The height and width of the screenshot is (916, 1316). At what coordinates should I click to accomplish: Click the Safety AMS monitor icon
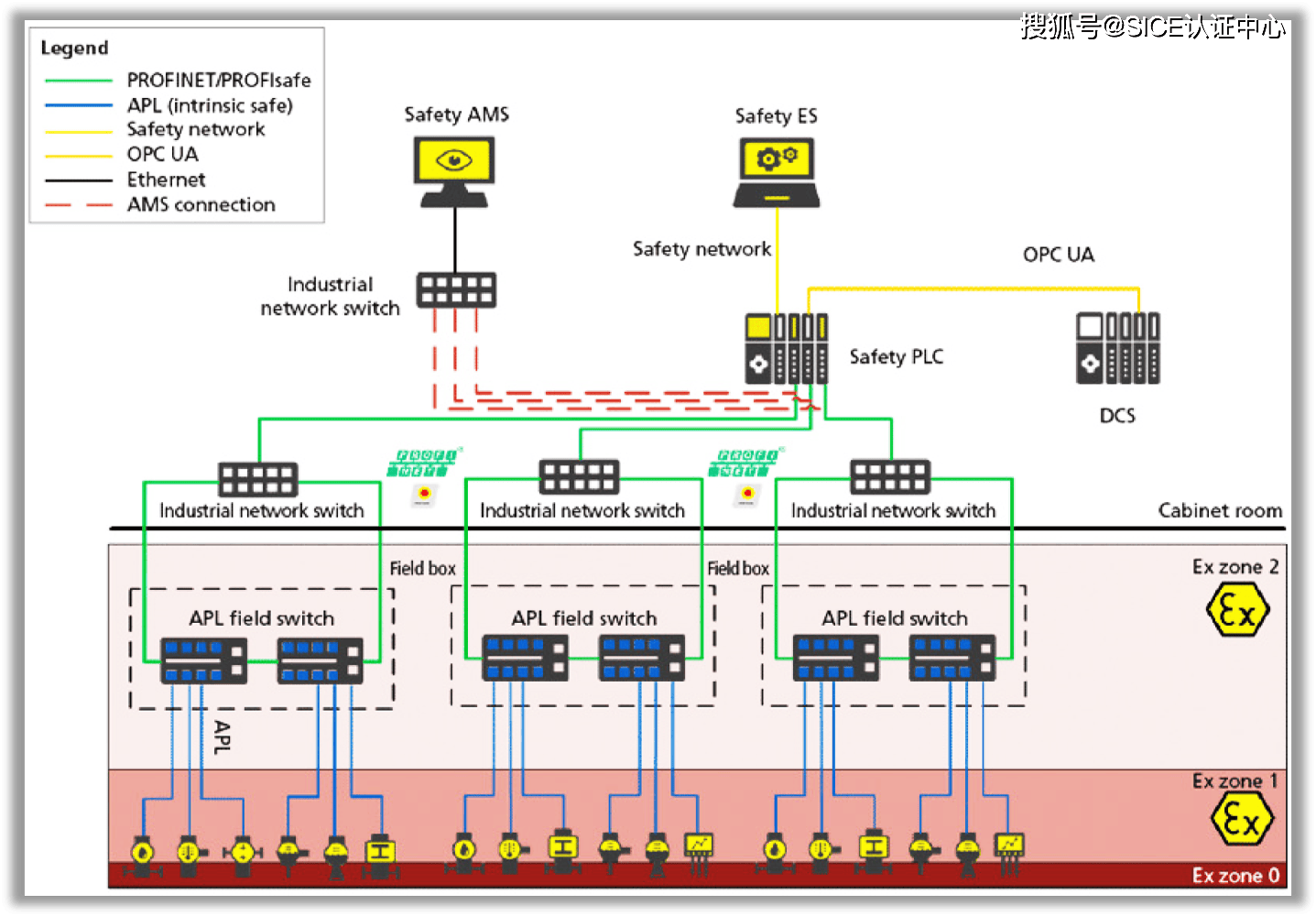[x=454, y=171]
